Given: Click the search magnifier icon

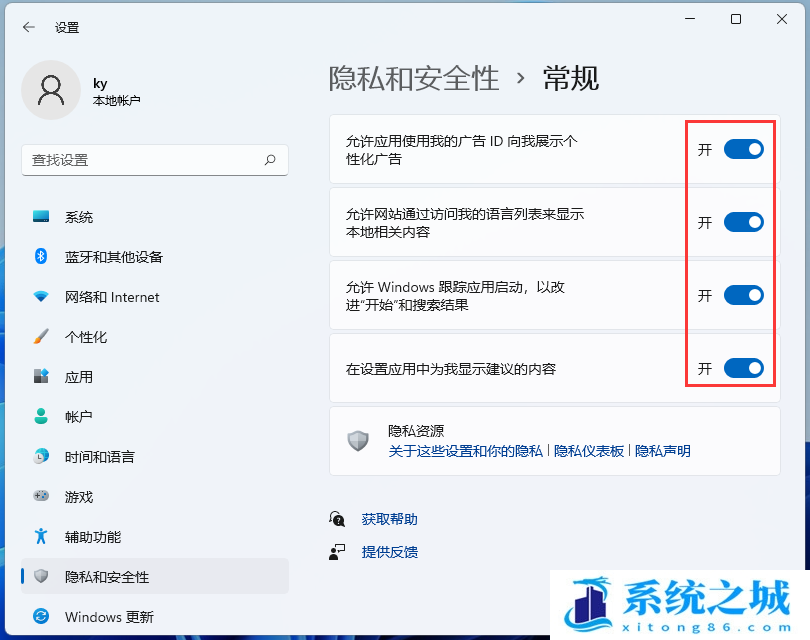Looking at the screenshot, I should 270,160.
